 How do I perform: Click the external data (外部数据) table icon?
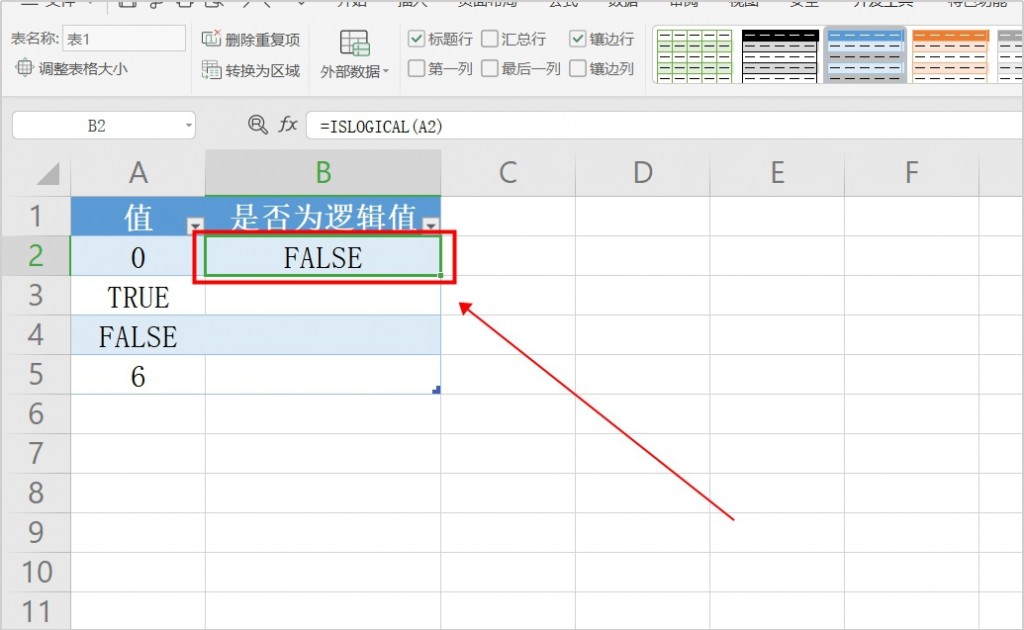(355, 44)
